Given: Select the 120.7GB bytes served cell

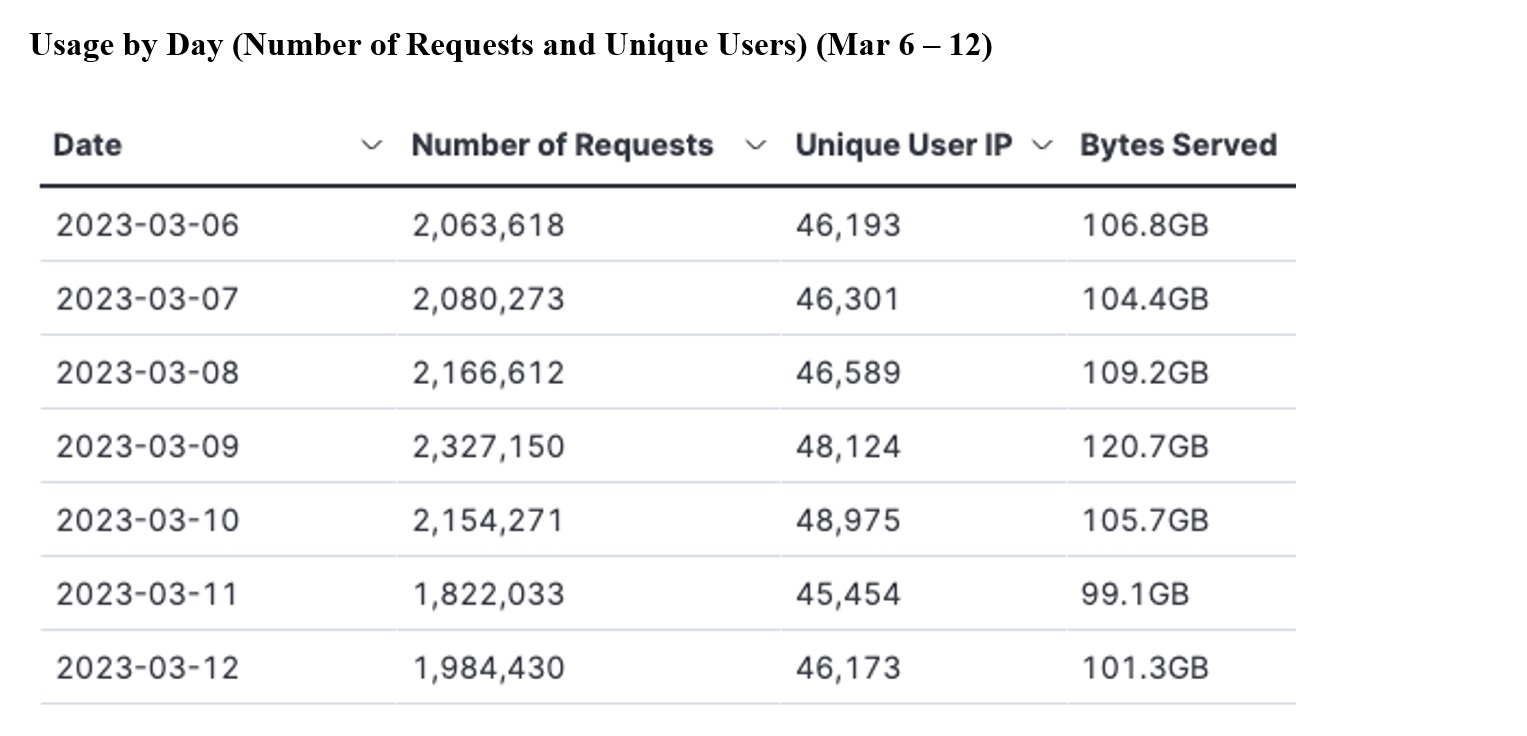Looking at the screenshot, I should point(1145,446).
